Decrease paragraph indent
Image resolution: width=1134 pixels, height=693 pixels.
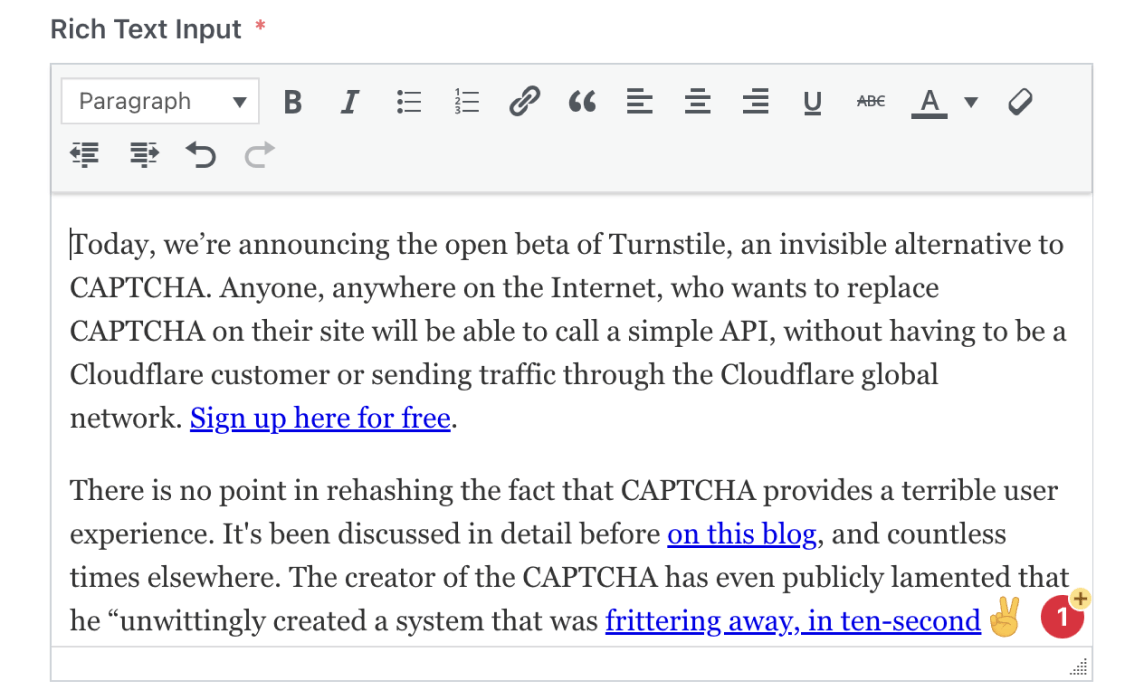(x=86, y=155)
